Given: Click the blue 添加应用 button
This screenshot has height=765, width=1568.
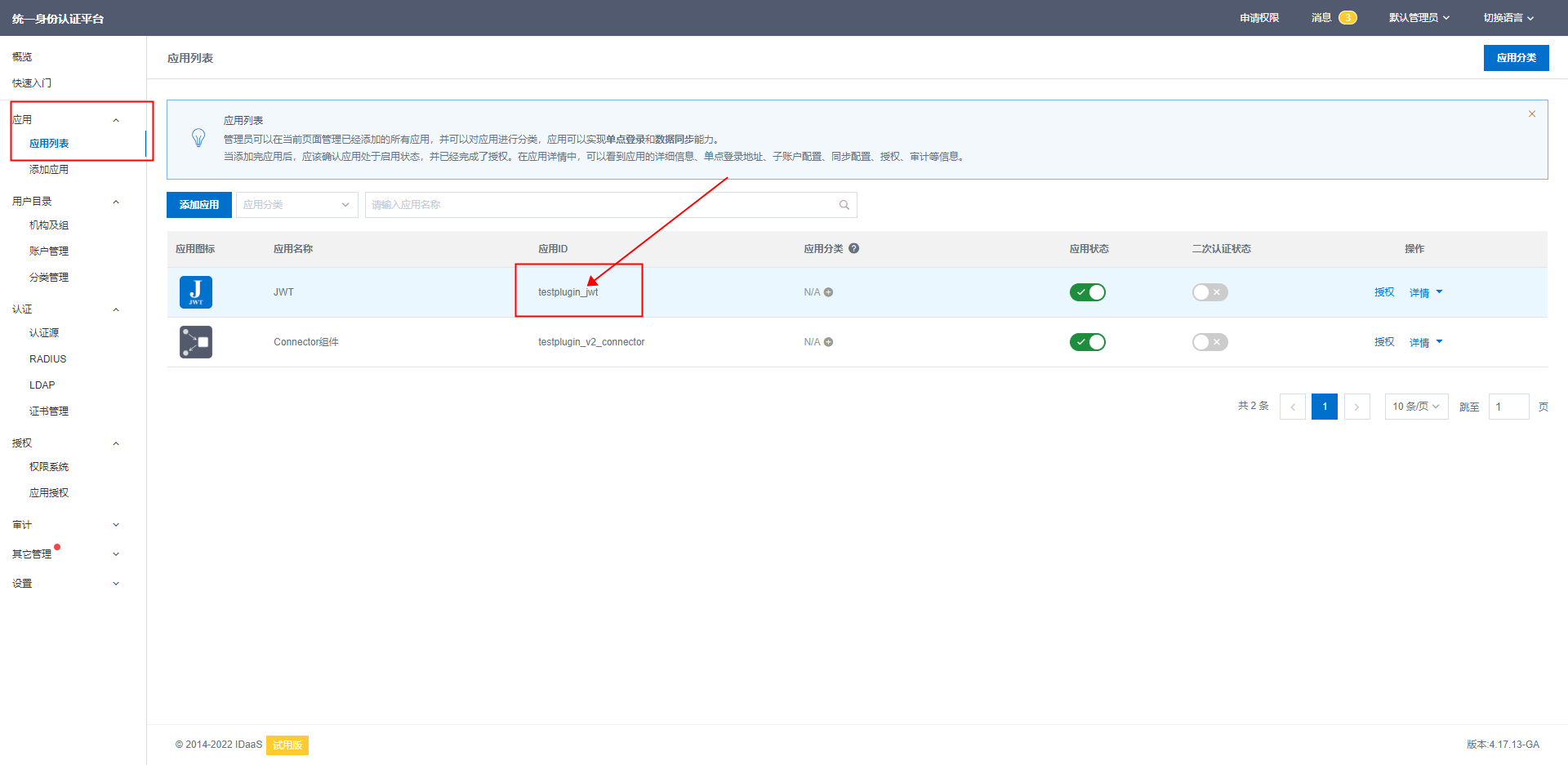Looking at the screenshot, I should click(x=199, y=205).
